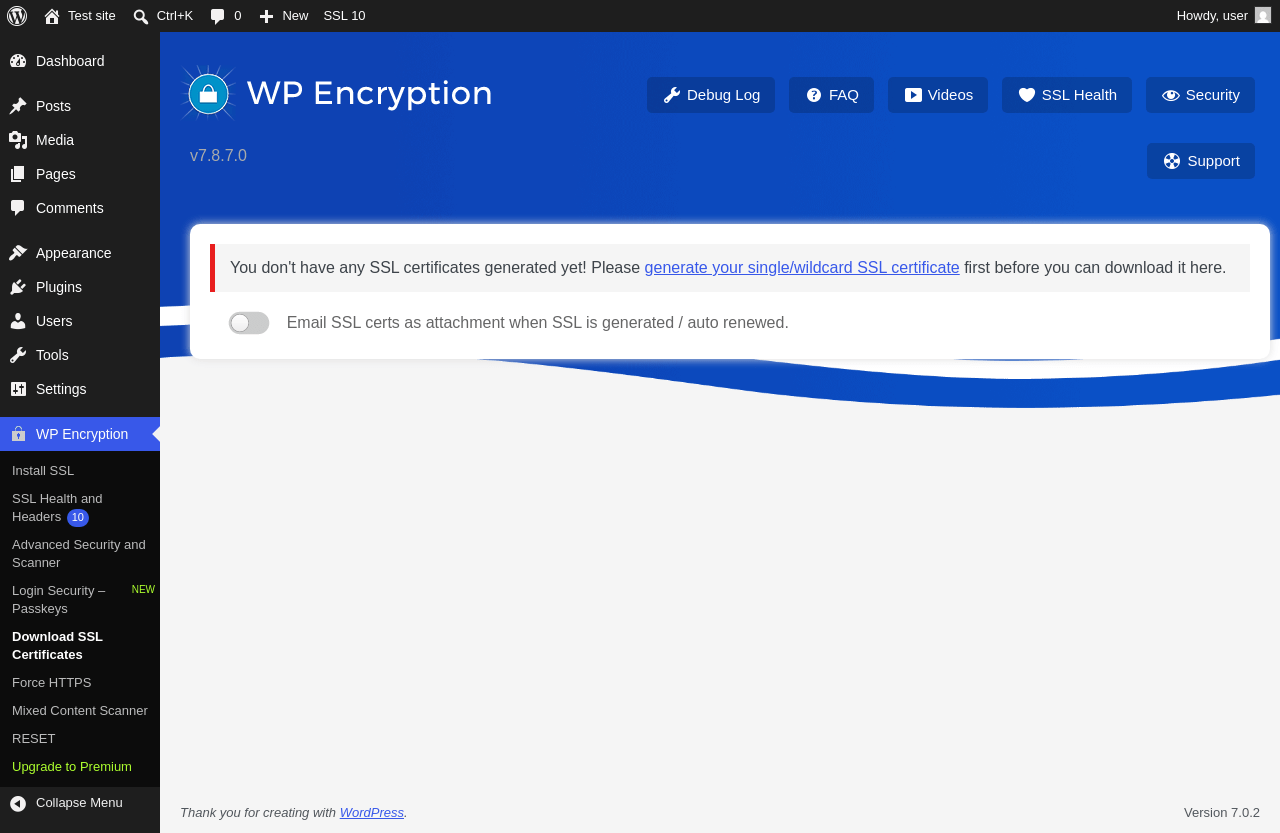The width and height of the screenshot is (1280, 833).
Task: Click the user avatar next to Howdy
Action: [x=1263, y=15]
